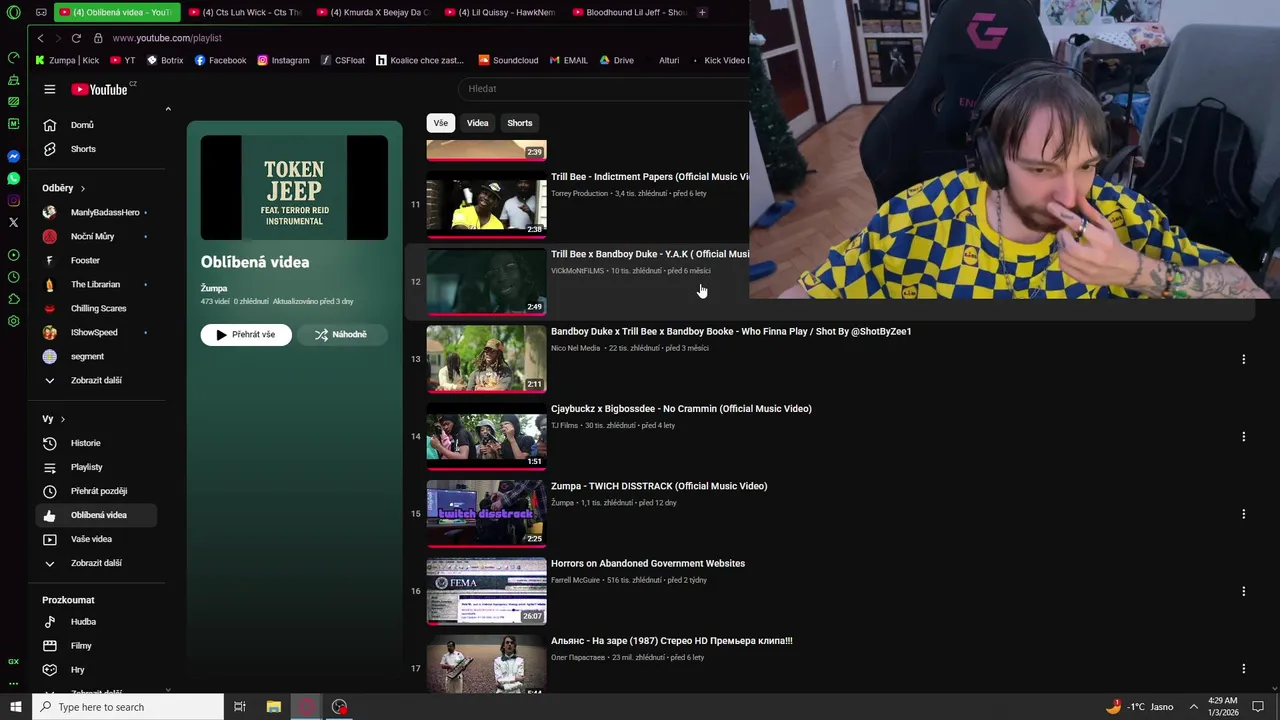Open the history clock in Opera sidebar
This screenshot has height=720, width=1280.
click(x=13, y=277)
